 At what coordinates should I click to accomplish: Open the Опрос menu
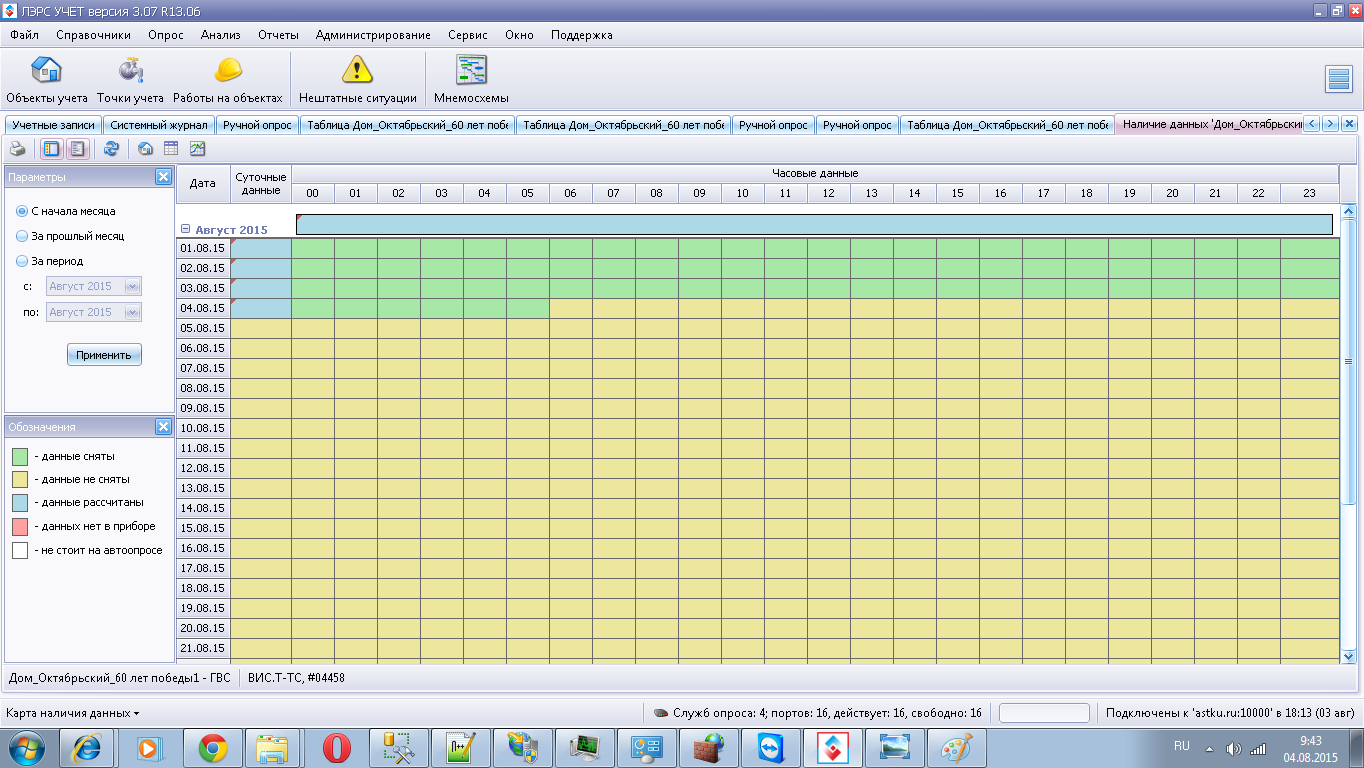166,35
